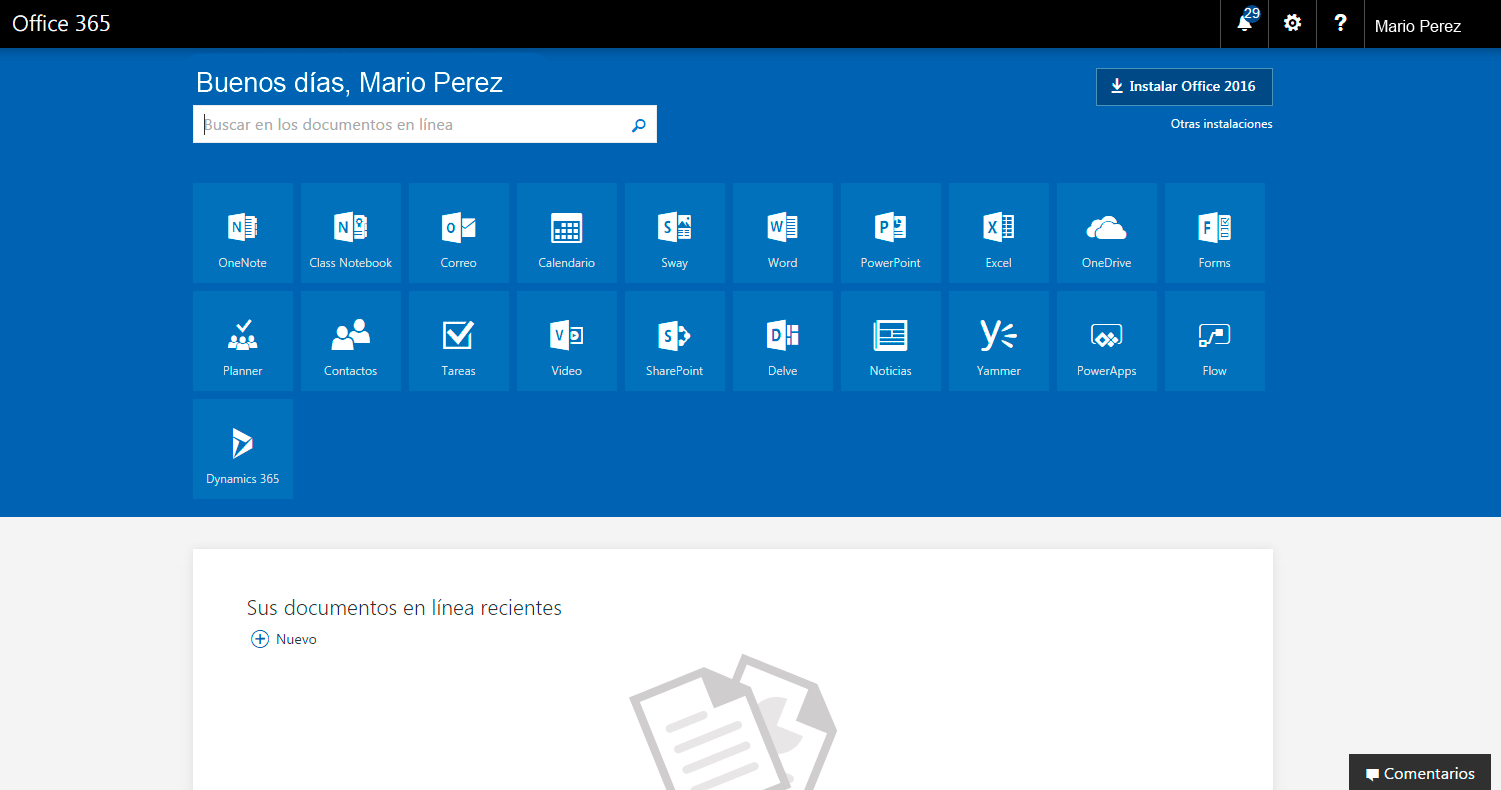Open the PowerPoint tile
1501x790 pixels.
891,233
